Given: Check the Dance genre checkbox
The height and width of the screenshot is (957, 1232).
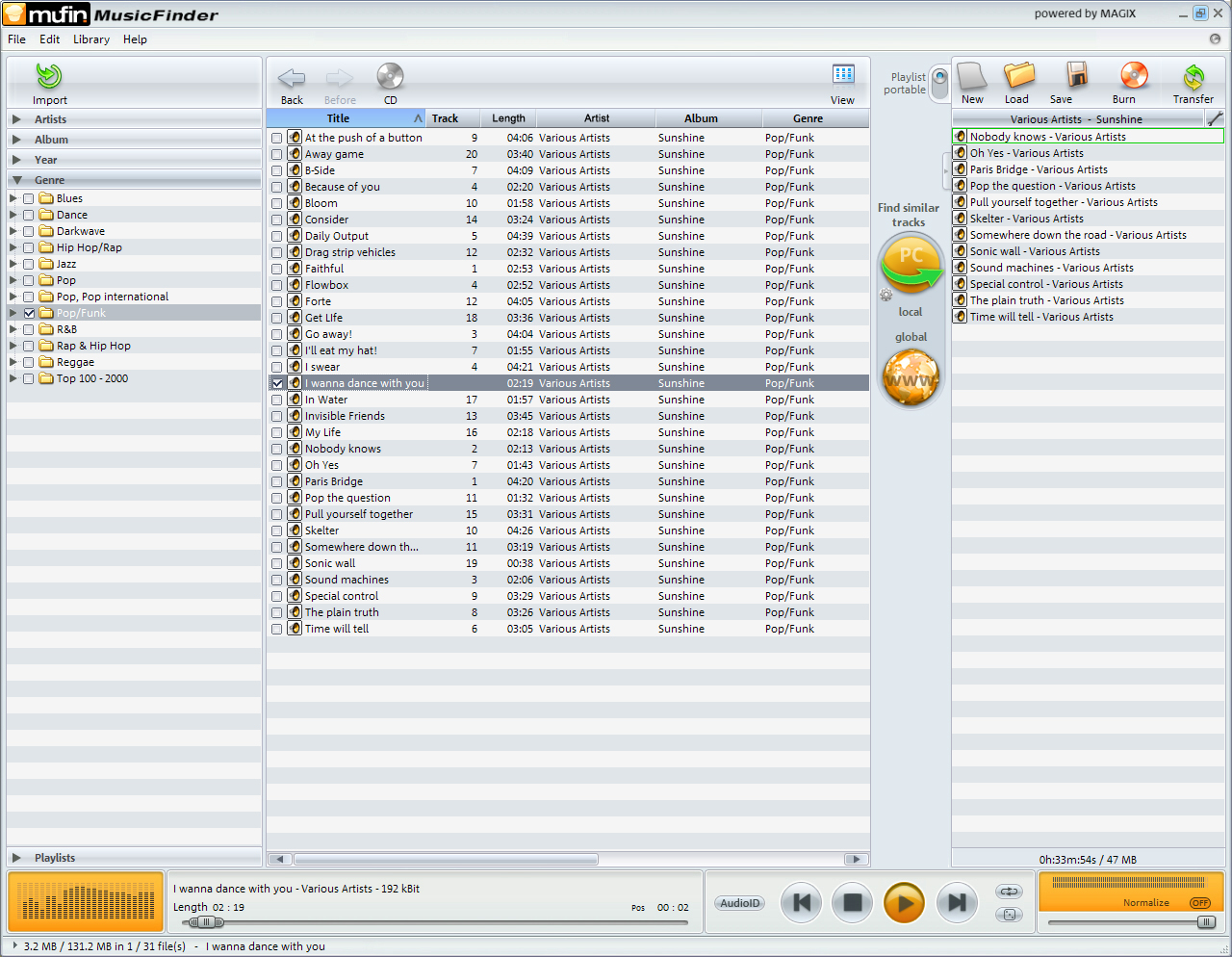Looking at the screenshot, I should [29, 215].
